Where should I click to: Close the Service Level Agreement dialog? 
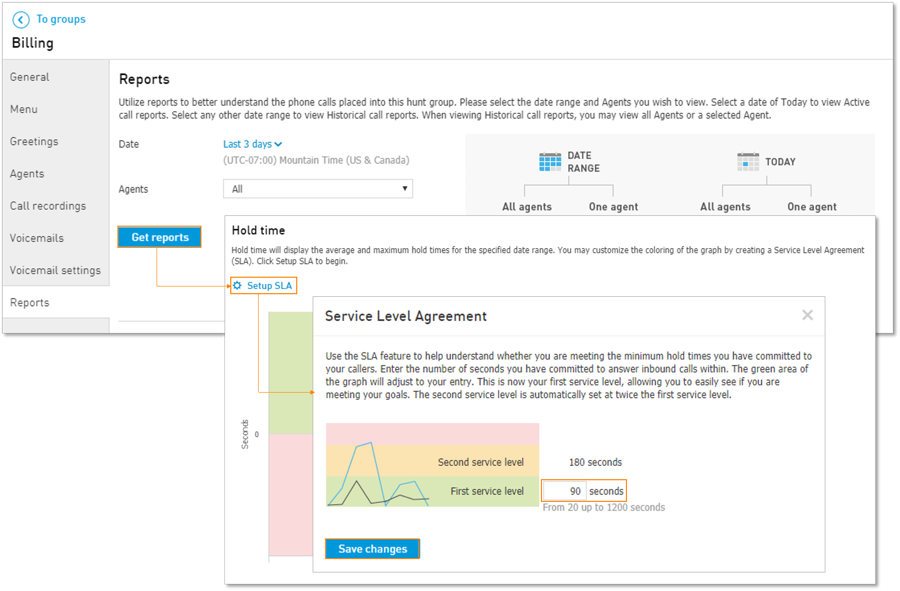point(807,315)
